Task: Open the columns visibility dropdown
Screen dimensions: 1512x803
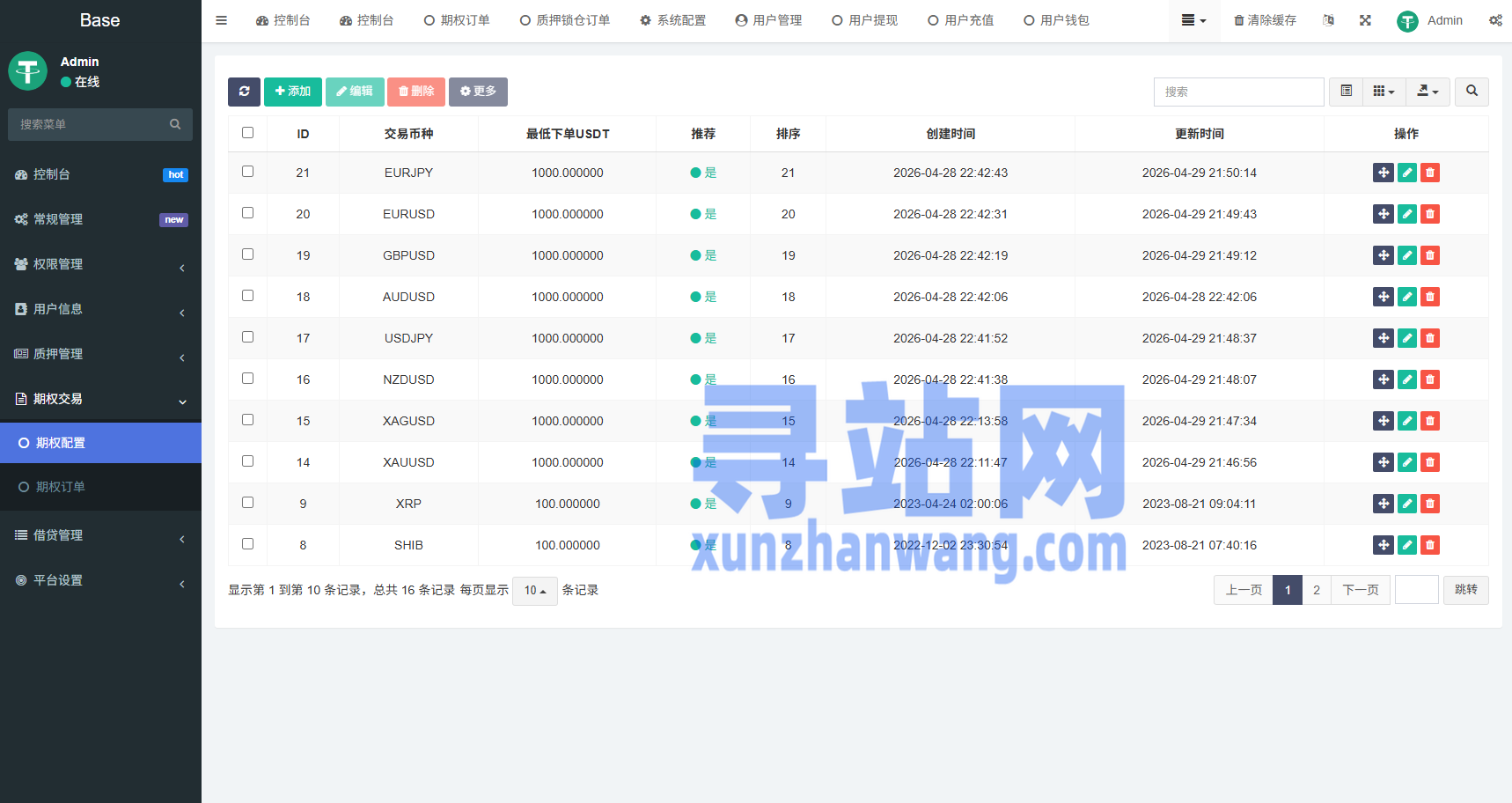Action: [1384, 92]
